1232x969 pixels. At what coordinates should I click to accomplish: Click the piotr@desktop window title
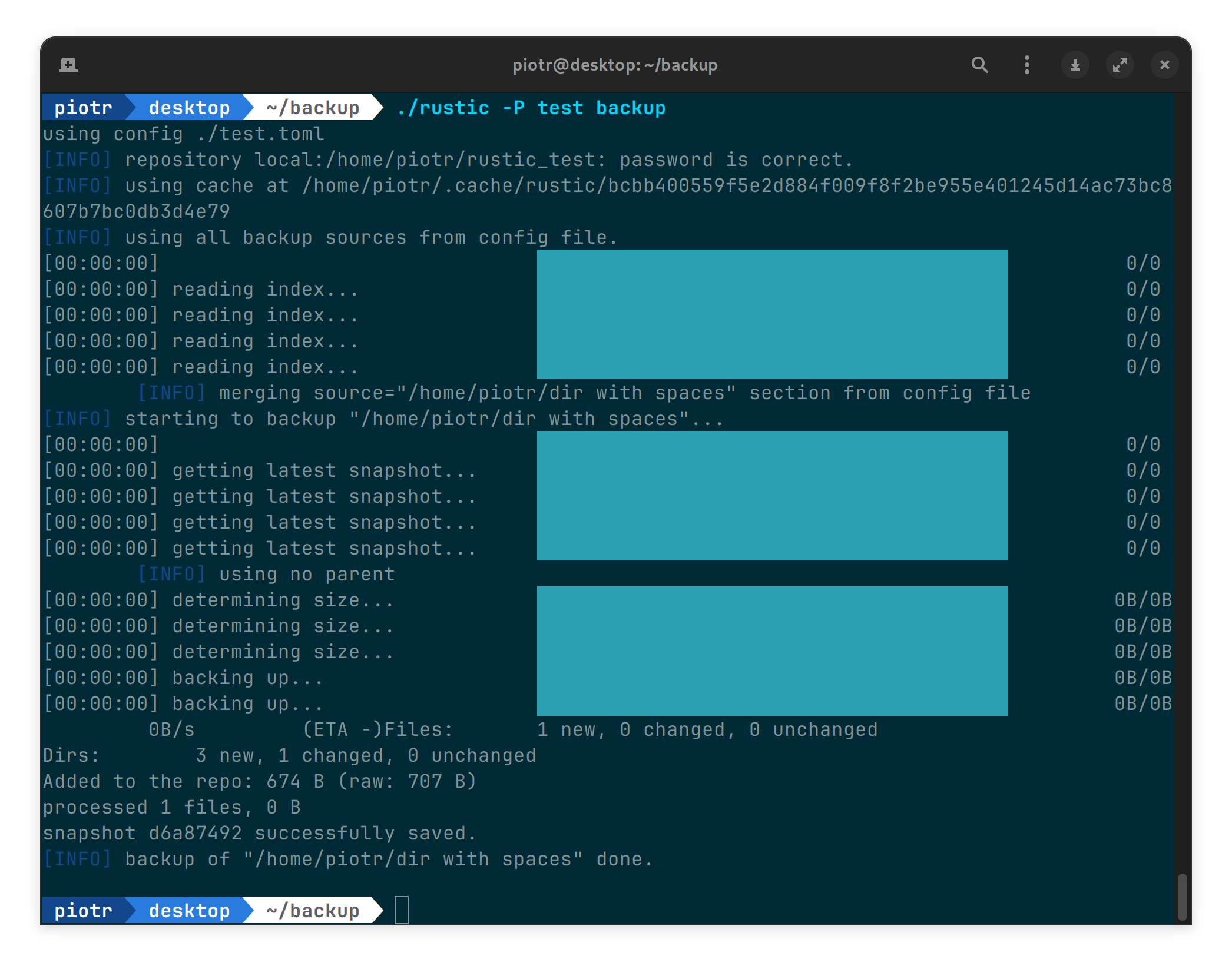tap(615, 65)
